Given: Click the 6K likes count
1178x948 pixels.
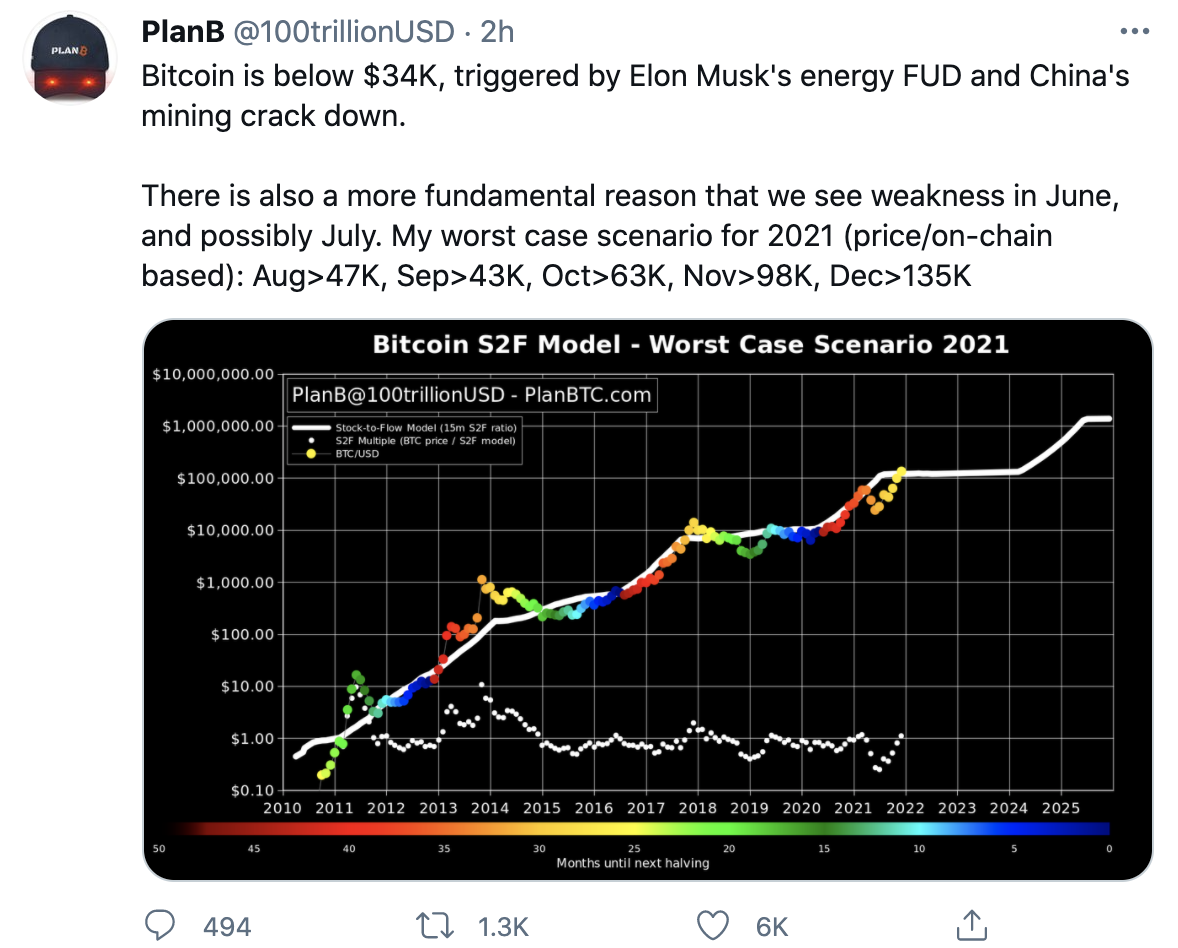Looking at the screenshot, I should (772, 926).
